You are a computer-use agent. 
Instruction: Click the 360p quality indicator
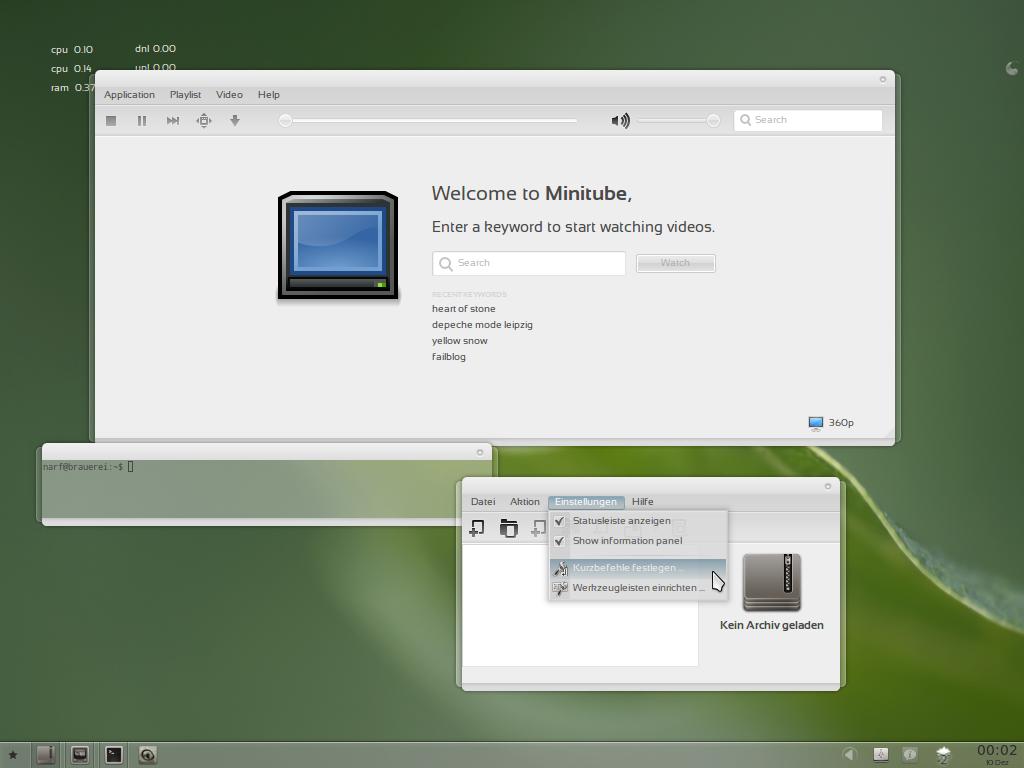click(x=831, y=423)
